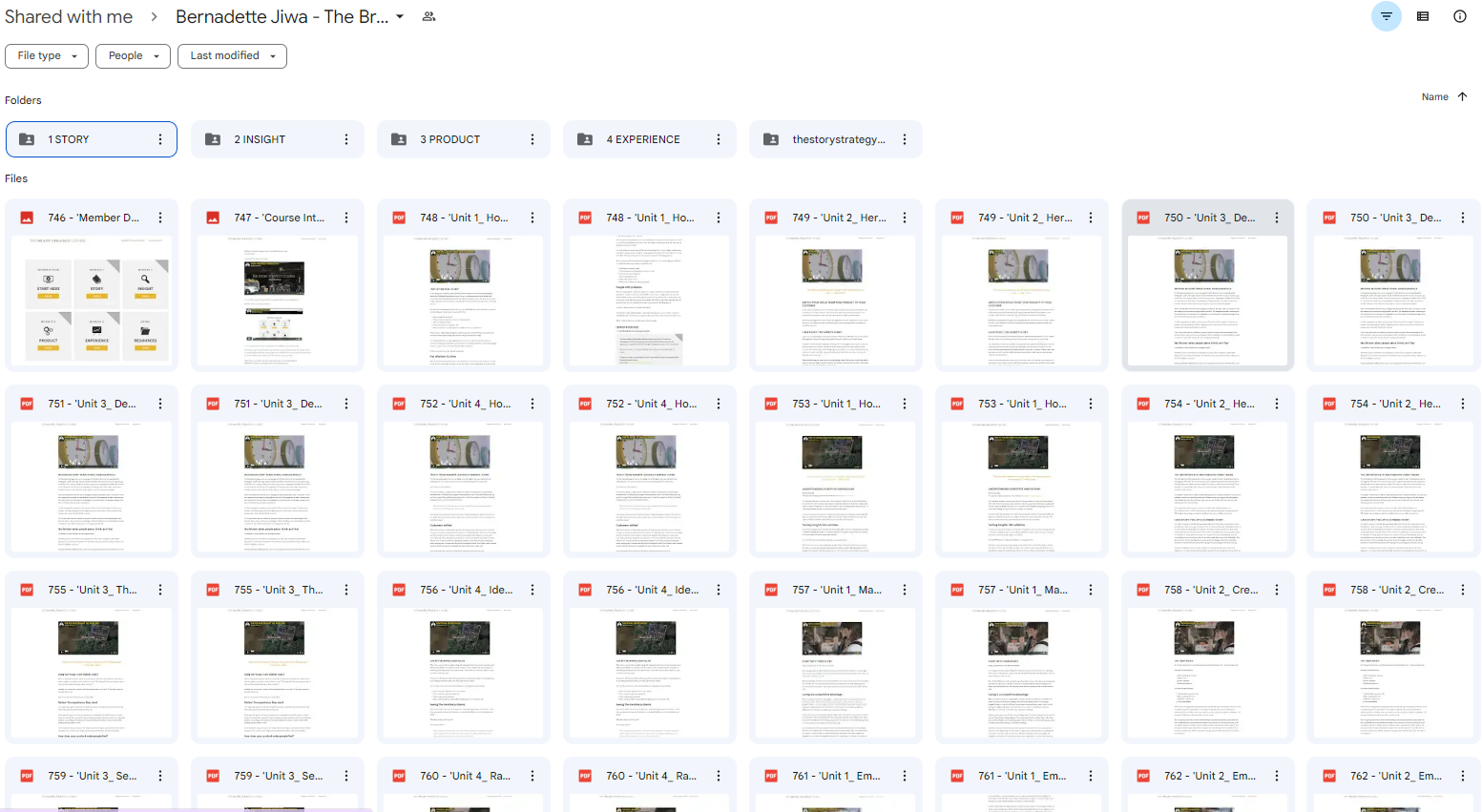Screen dimensions: 1482x812
Task: Toggle the search filter chips icon
Action: tap(1386, 16)
